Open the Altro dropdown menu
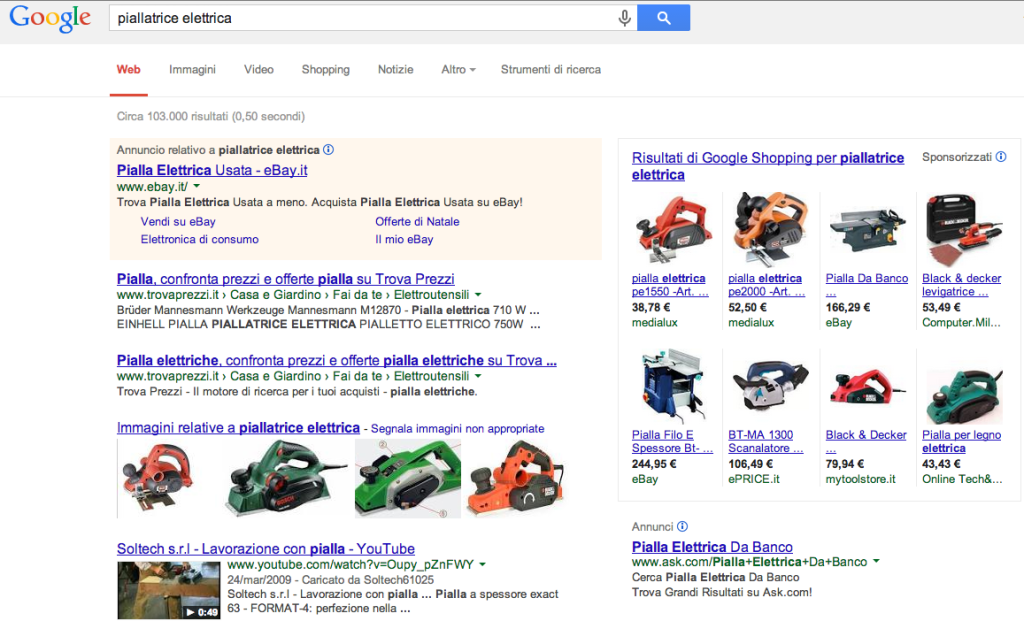Image resolution: width=1024 pixels, height=621 pixels. (x=458, y=69)
